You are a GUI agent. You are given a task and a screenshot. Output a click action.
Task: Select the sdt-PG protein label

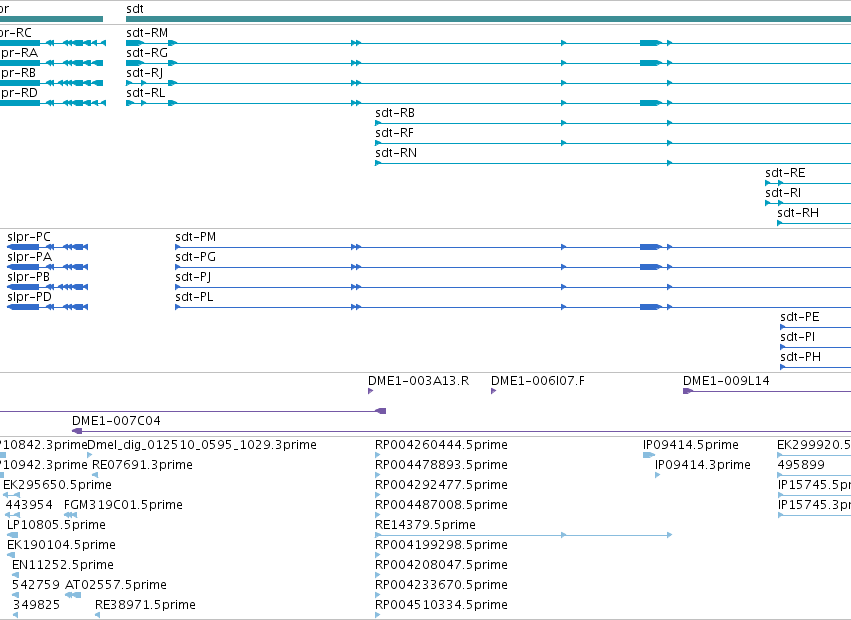point(195,257)
